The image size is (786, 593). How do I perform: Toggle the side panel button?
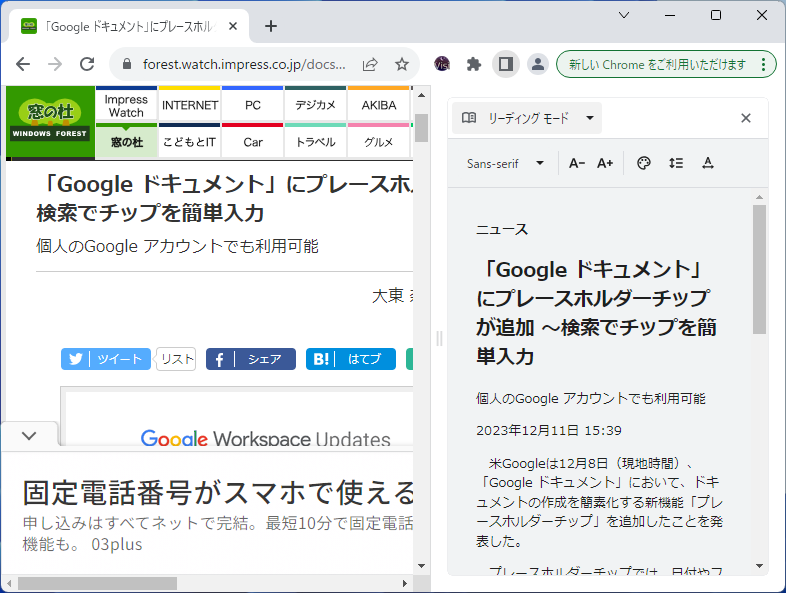[505, 64]
